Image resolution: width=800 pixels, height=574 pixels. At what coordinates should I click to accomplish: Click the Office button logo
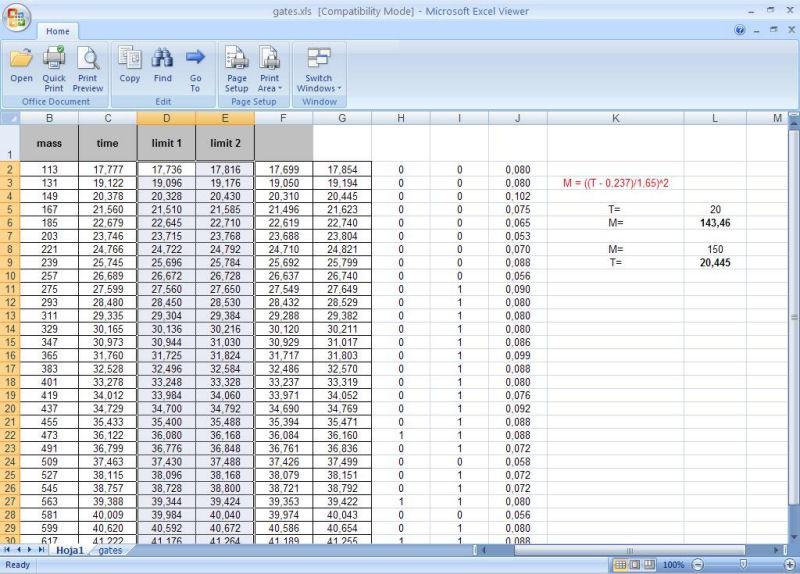16,18
